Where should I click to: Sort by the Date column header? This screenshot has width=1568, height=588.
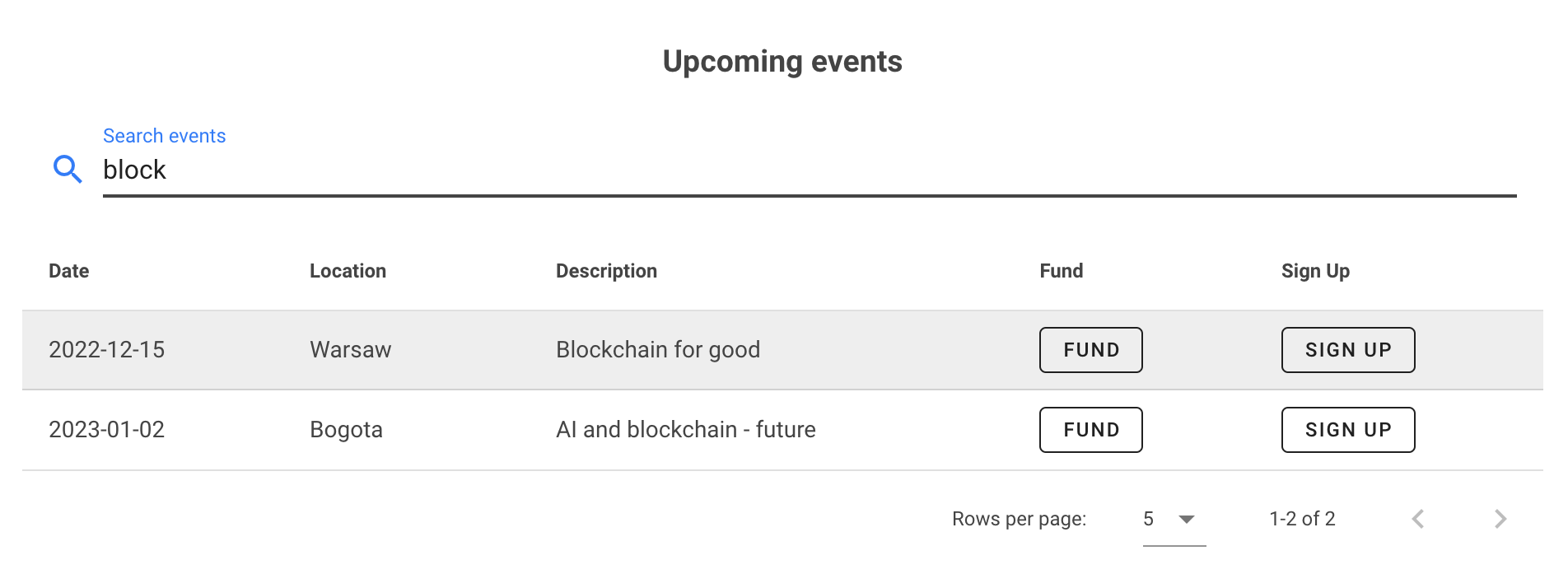[x=68, y=270]
